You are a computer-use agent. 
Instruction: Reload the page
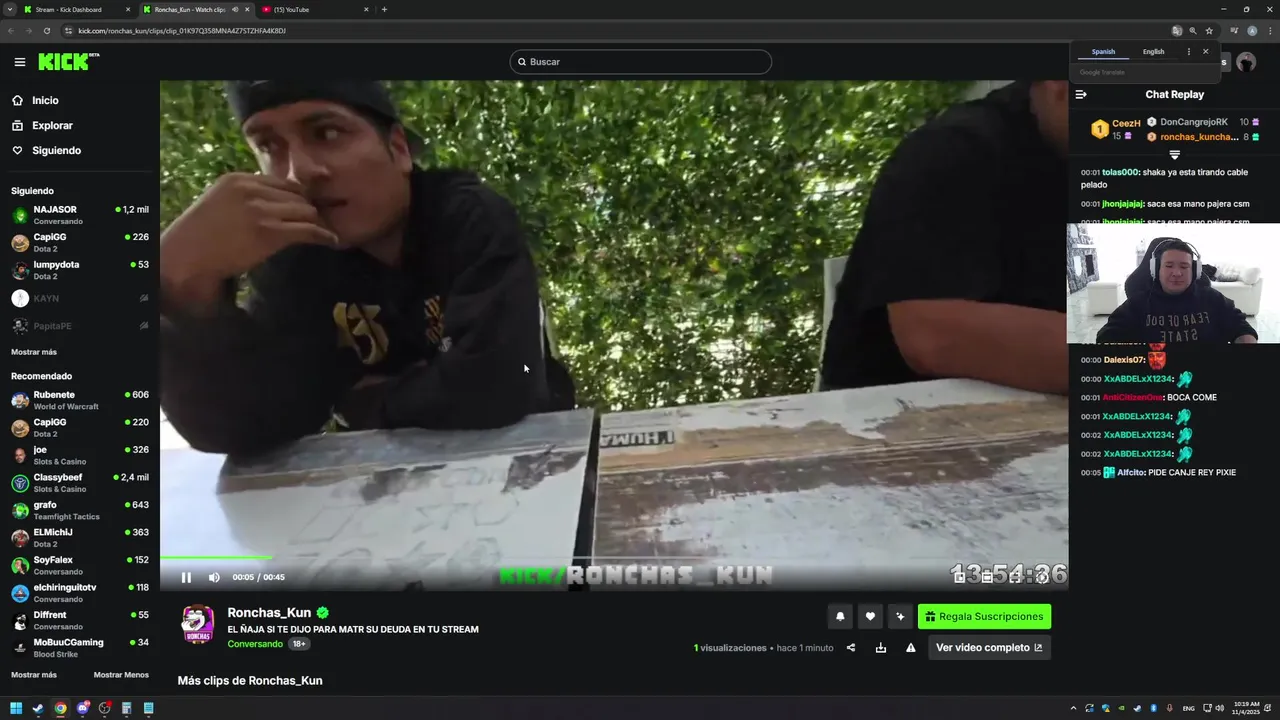(46, 31)
